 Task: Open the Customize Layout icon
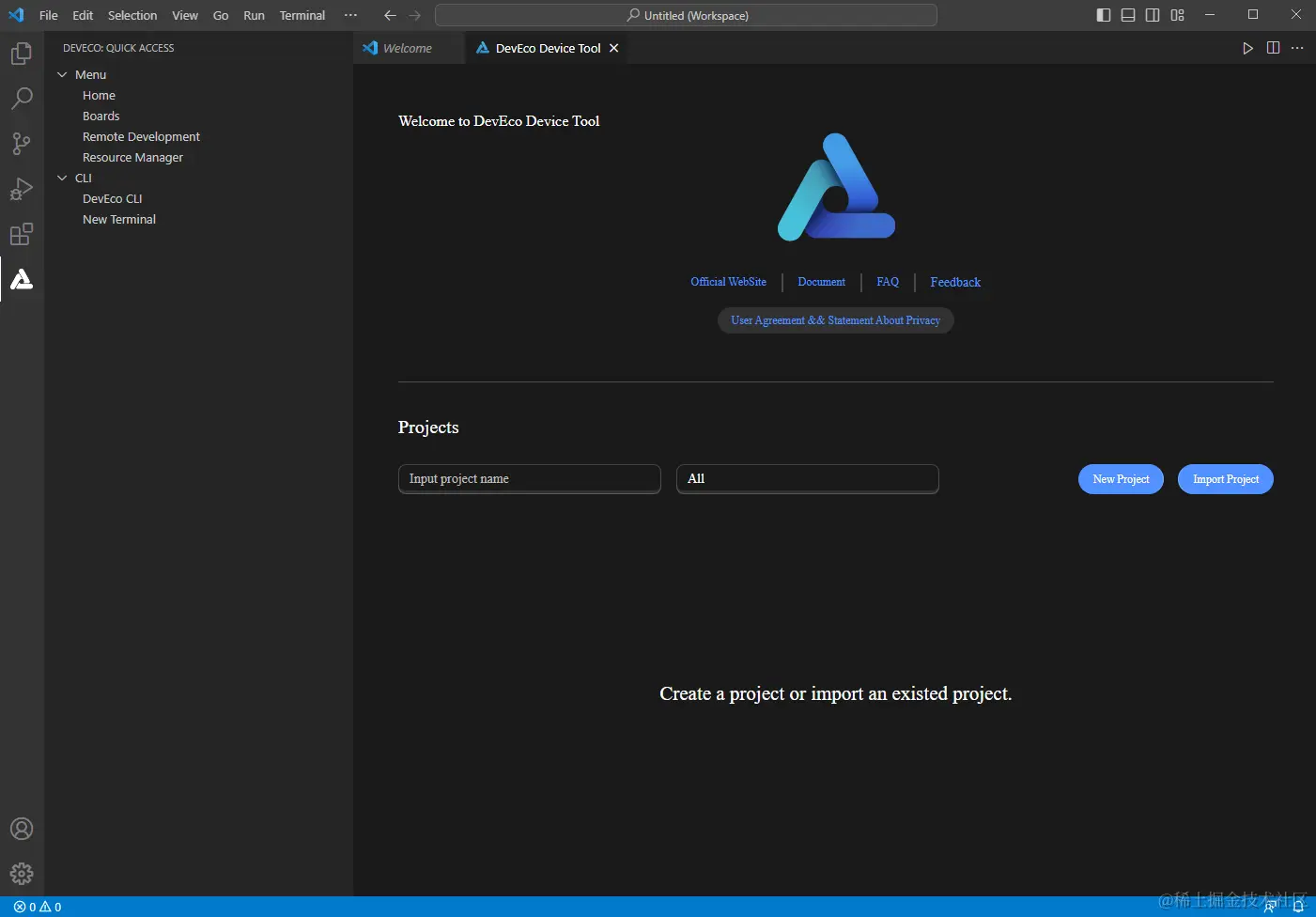[x=1177, y=15]
